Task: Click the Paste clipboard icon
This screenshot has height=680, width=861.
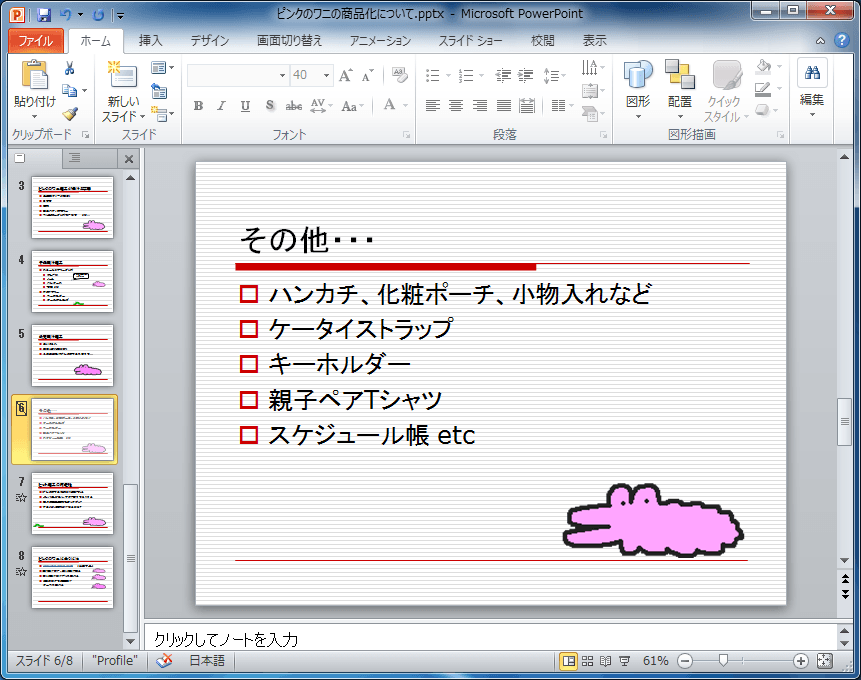Action: [34, 75]
